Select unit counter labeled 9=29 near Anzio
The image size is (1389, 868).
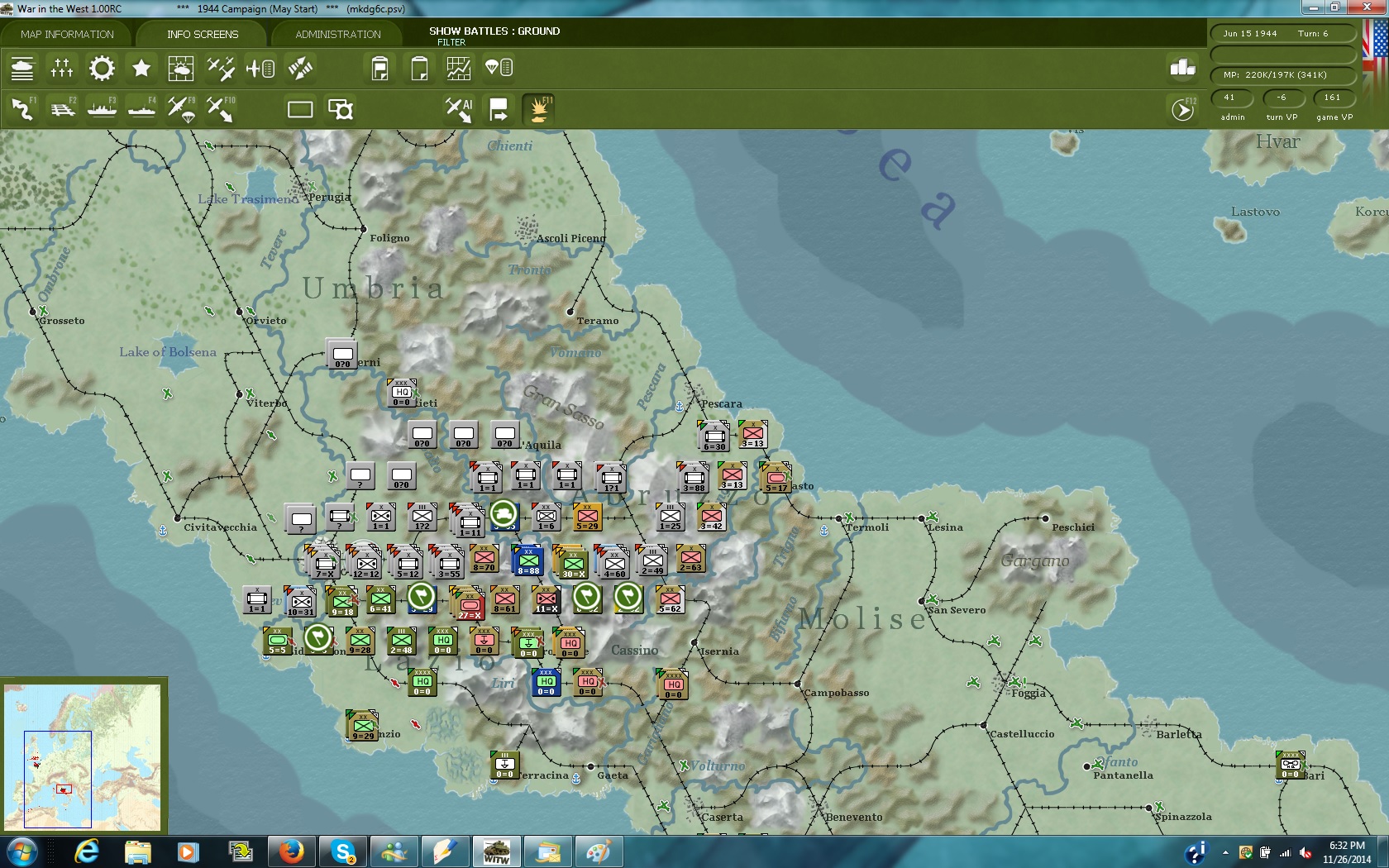pos(363,725)
